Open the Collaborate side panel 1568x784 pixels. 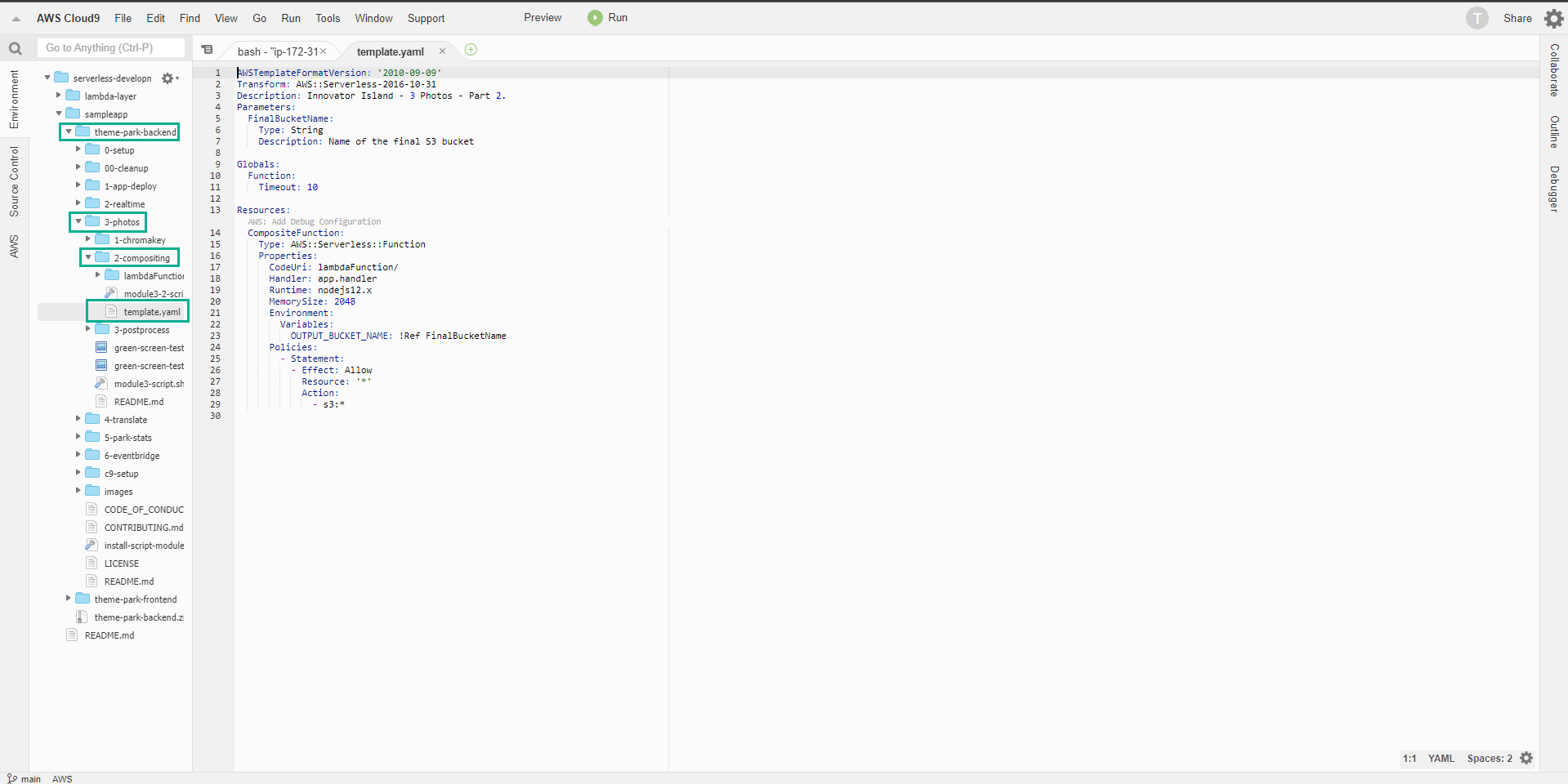(1554, 70)
